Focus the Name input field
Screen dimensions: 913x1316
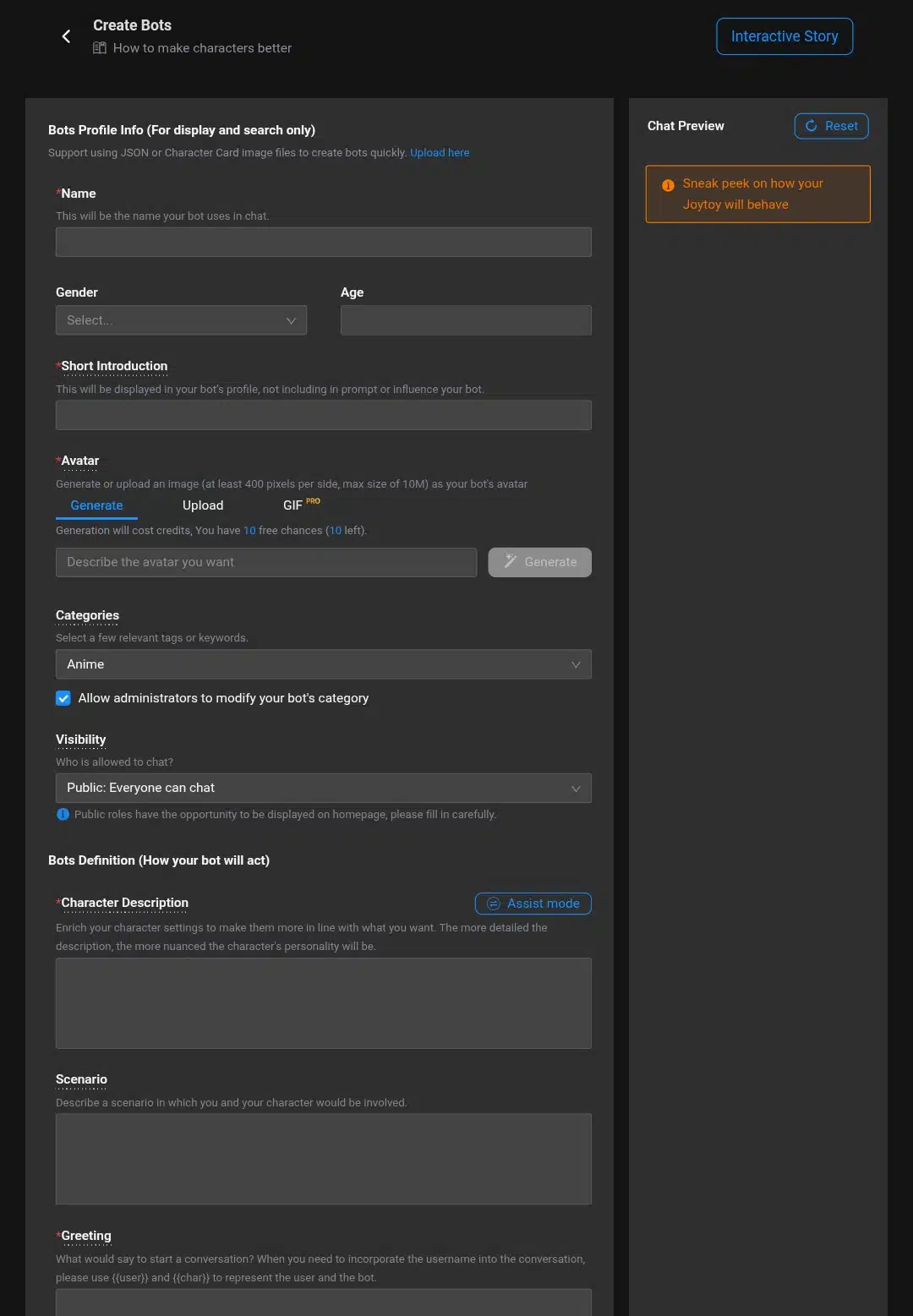[x=323, y=242]
